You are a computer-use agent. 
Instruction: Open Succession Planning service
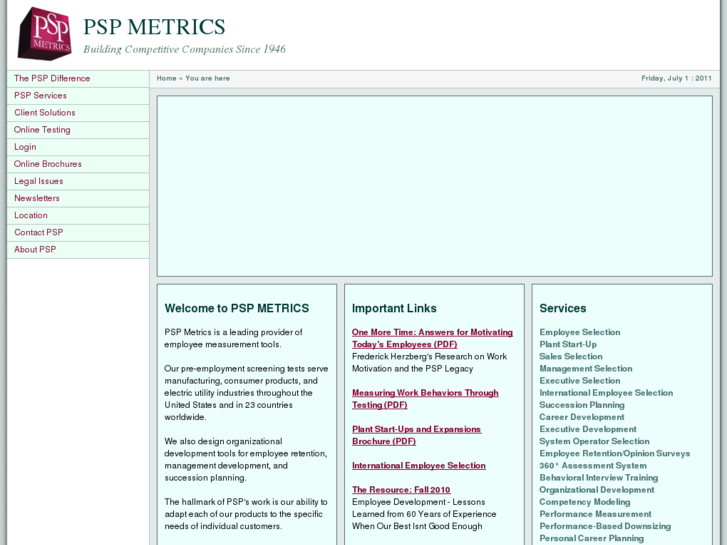[582, 405]
